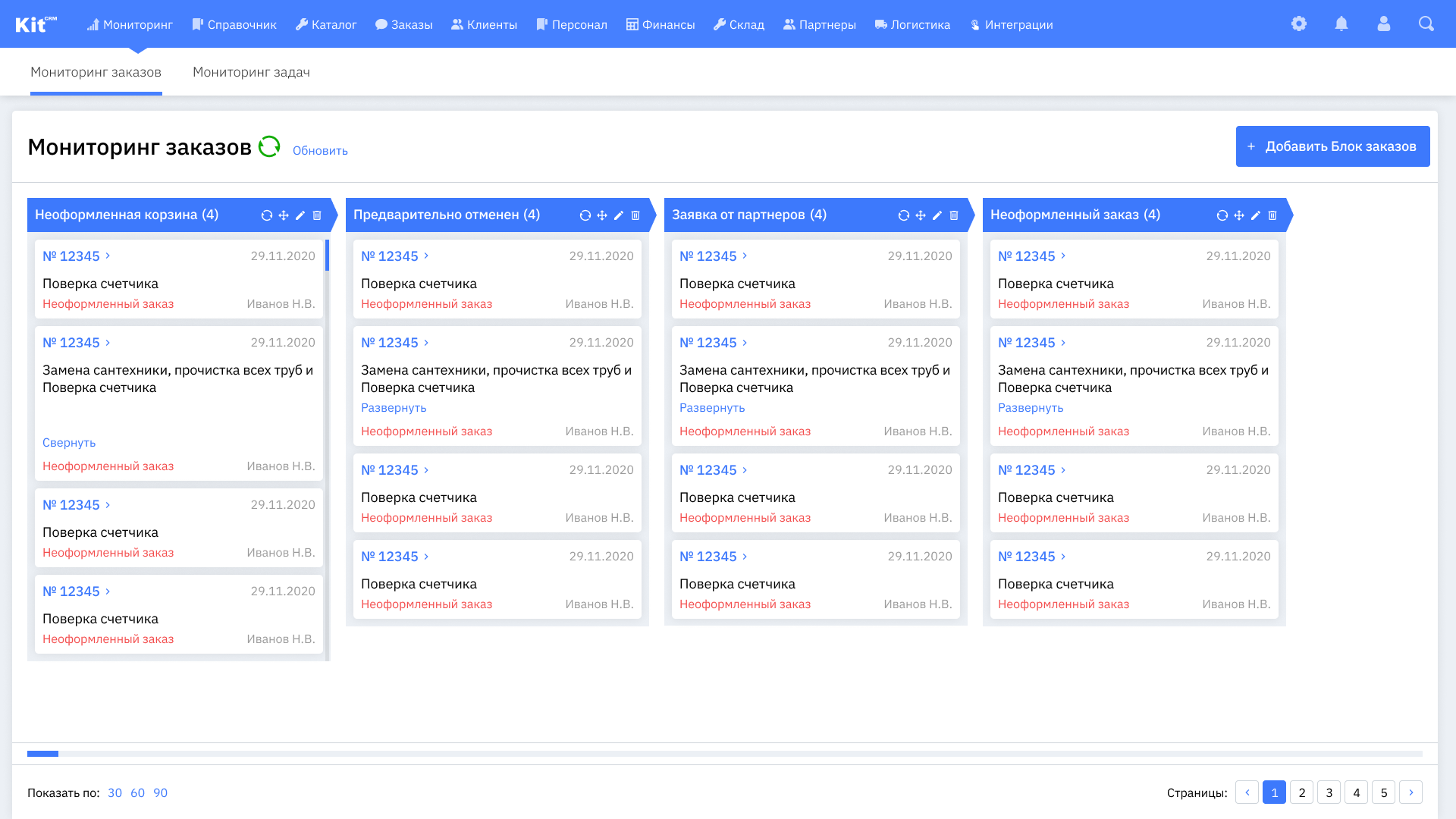
Task: Collapse order via Свернуть link
Action: tap(69, 443)
